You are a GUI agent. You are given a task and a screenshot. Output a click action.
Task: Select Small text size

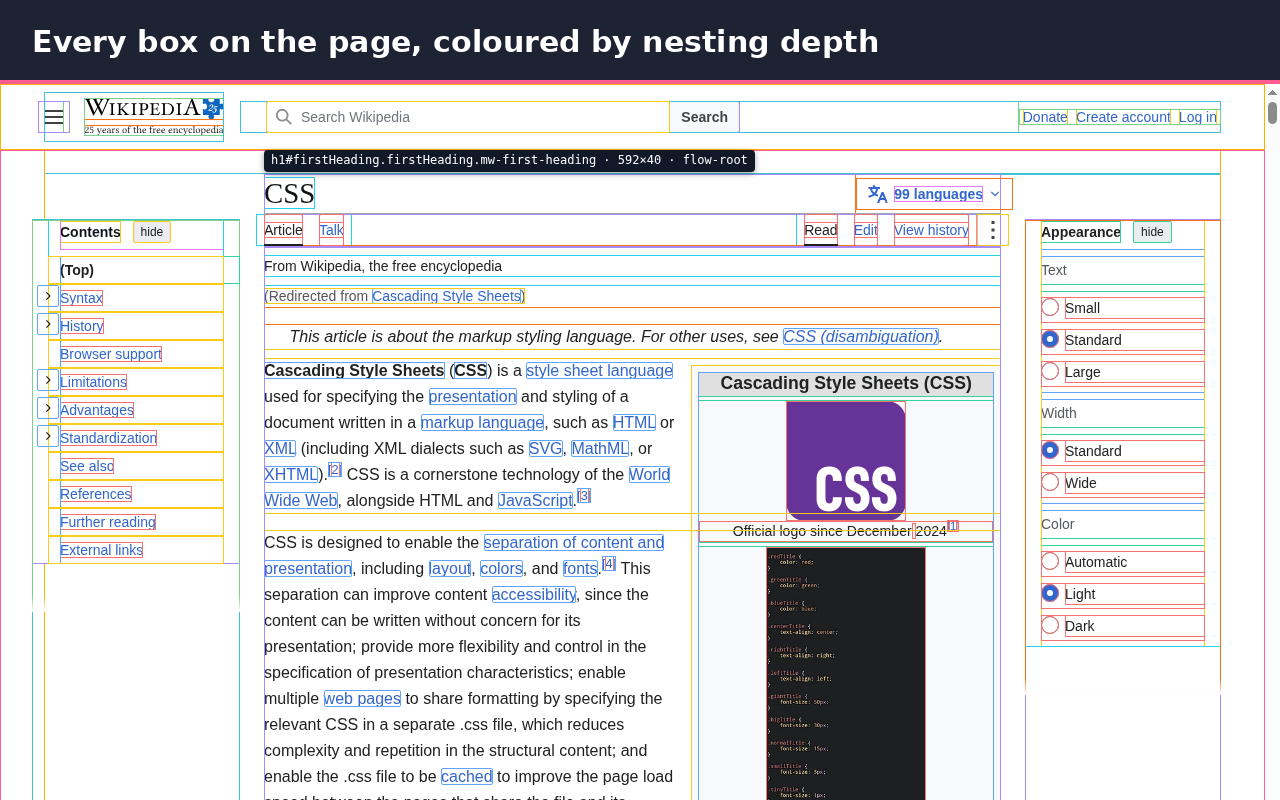pos(1050,307)
